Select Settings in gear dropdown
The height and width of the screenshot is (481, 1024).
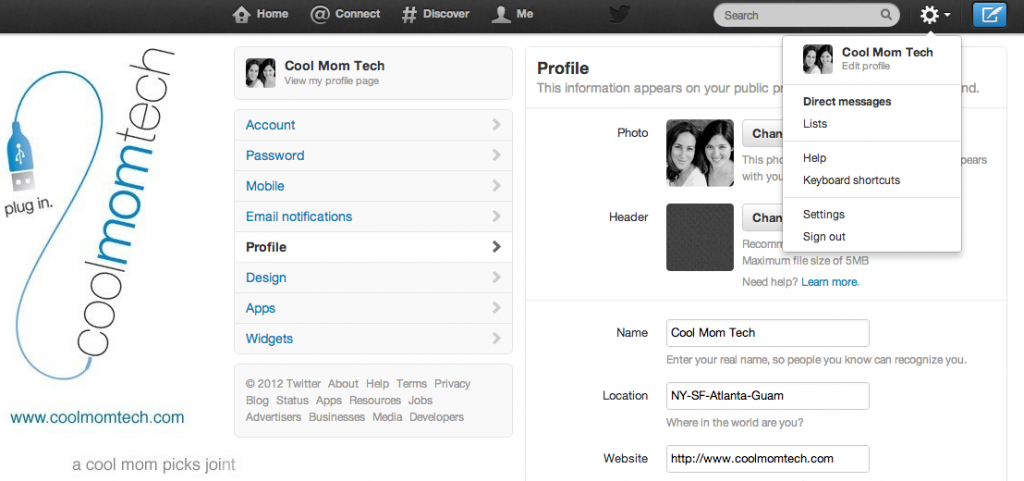824,214
